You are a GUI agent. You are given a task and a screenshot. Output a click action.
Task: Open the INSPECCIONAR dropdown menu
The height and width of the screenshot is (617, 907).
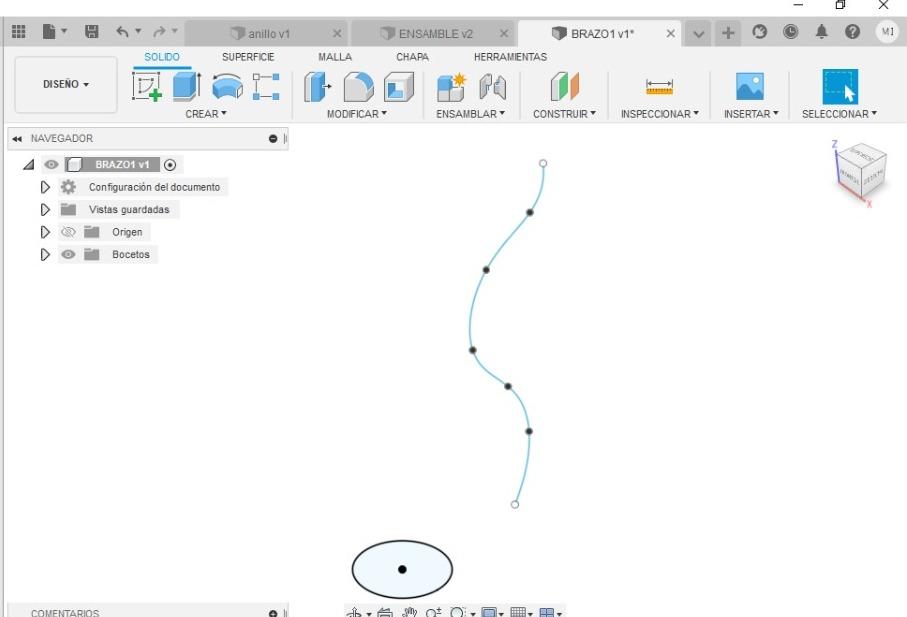pos(659,114)
